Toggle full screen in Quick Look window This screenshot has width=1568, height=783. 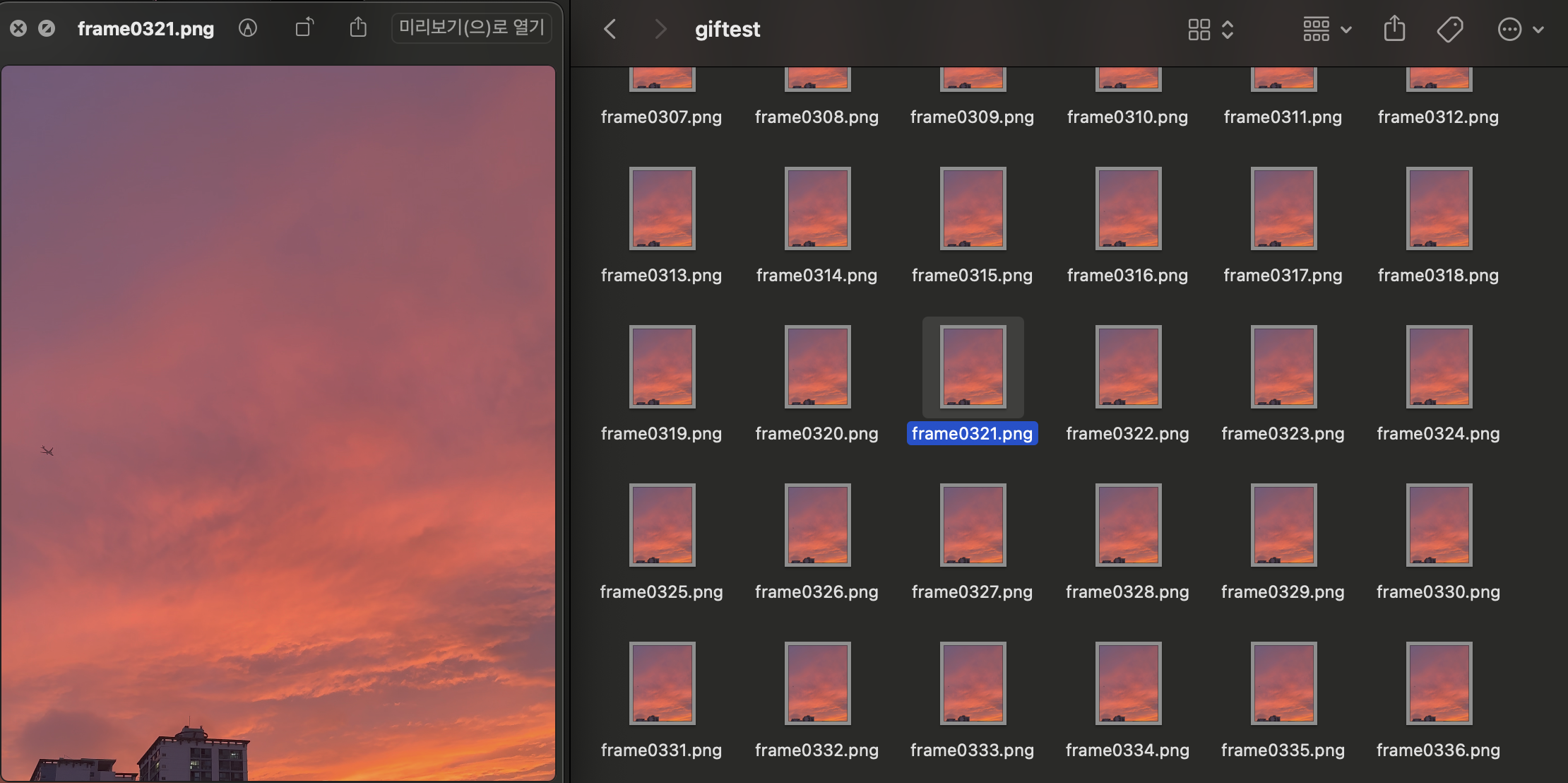[47, 28]
